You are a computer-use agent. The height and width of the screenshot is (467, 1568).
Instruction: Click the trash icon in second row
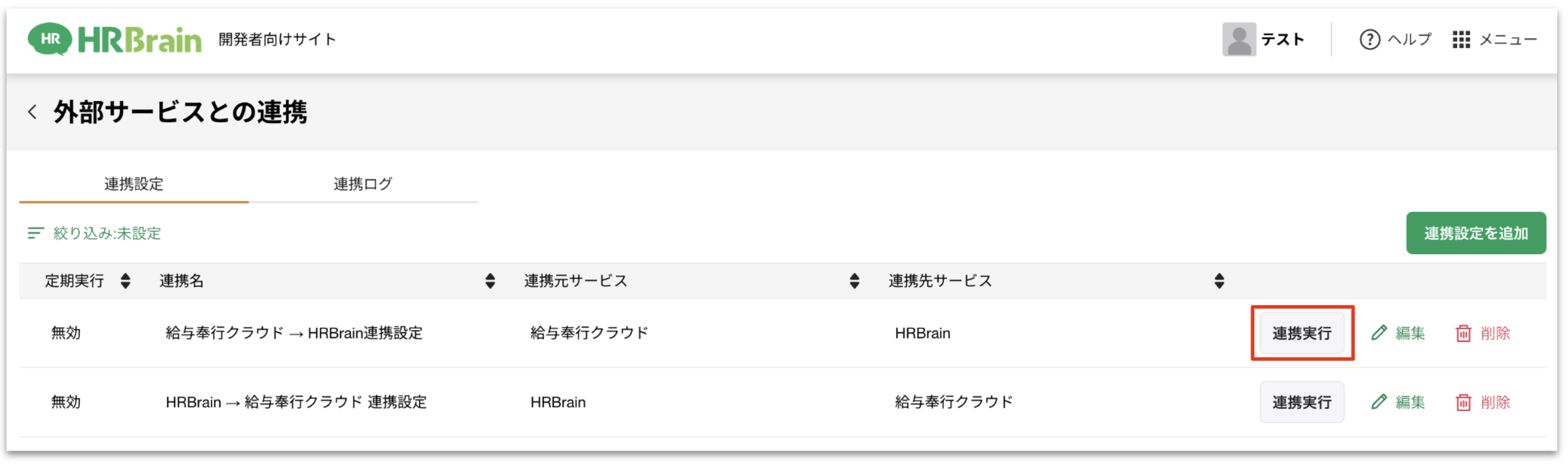tap(1463, 402)
